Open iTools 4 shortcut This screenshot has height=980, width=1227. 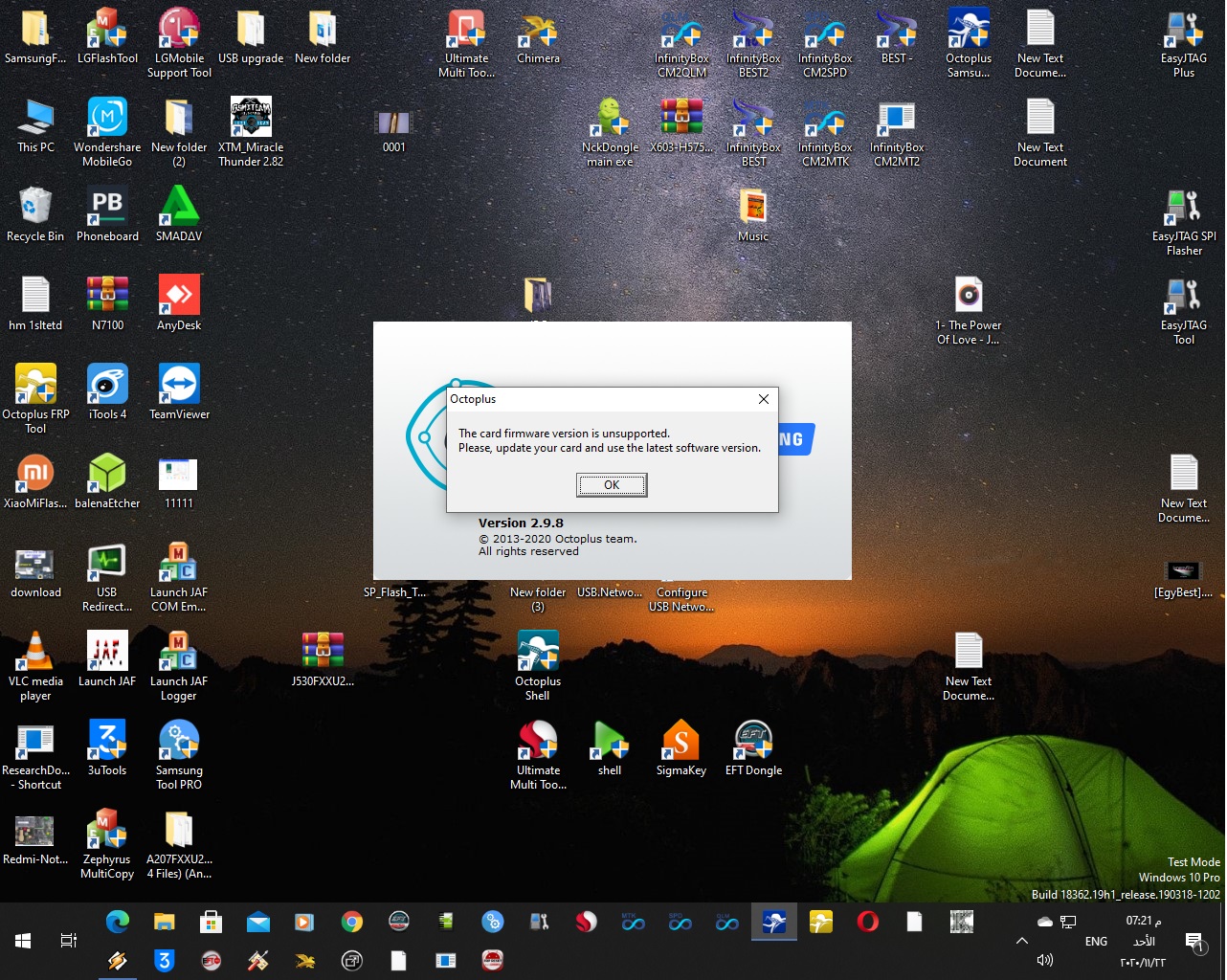(x=107, y=393)
